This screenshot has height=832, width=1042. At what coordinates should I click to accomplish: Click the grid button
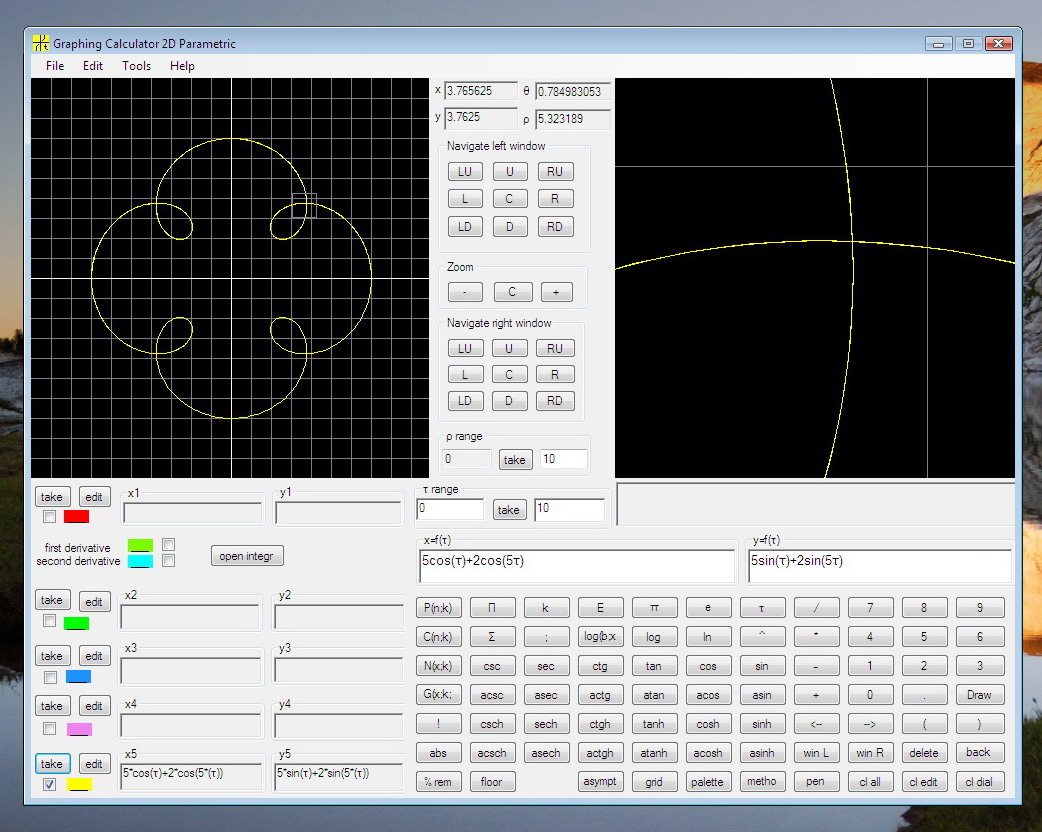tap(654, 781)
